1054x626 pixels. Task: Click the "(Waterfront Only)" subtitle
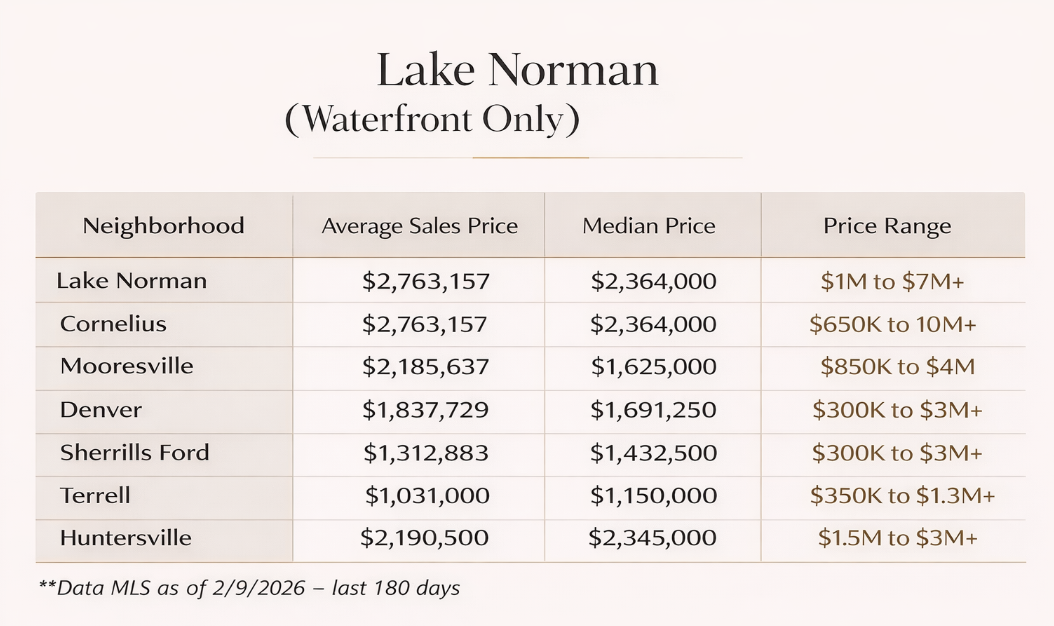(432, 120)
